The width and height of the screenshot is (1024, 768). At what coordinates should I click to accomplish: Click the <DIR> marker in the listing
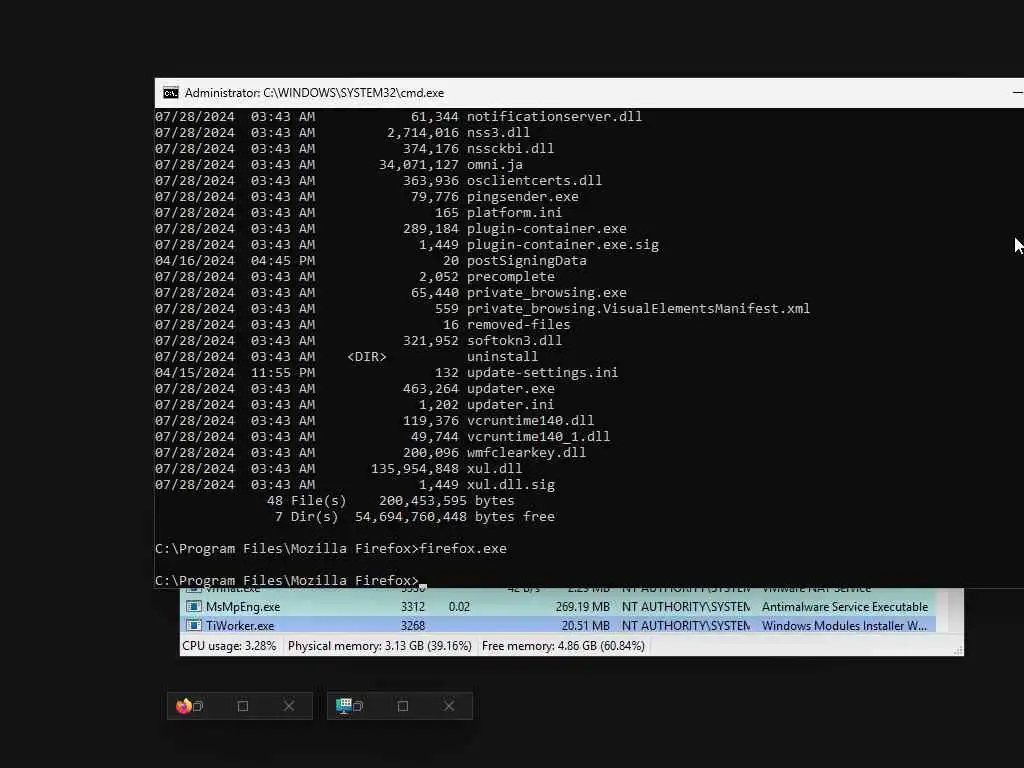[366, 357]
